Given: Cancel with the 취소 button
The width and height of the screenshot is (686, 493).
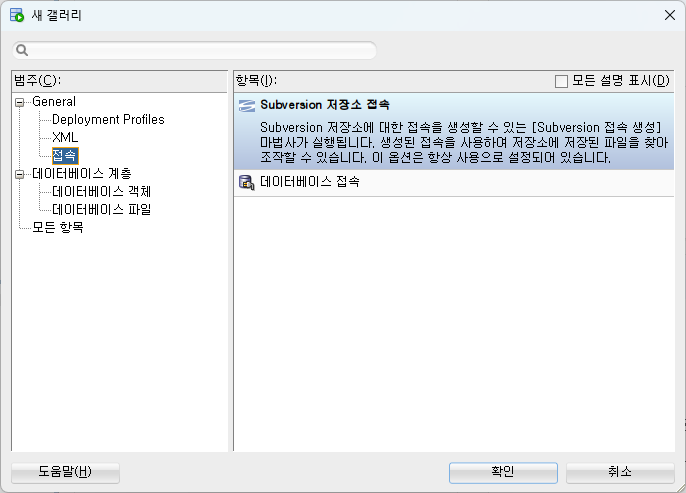Looking at the screenshot, I should [620, 472].
